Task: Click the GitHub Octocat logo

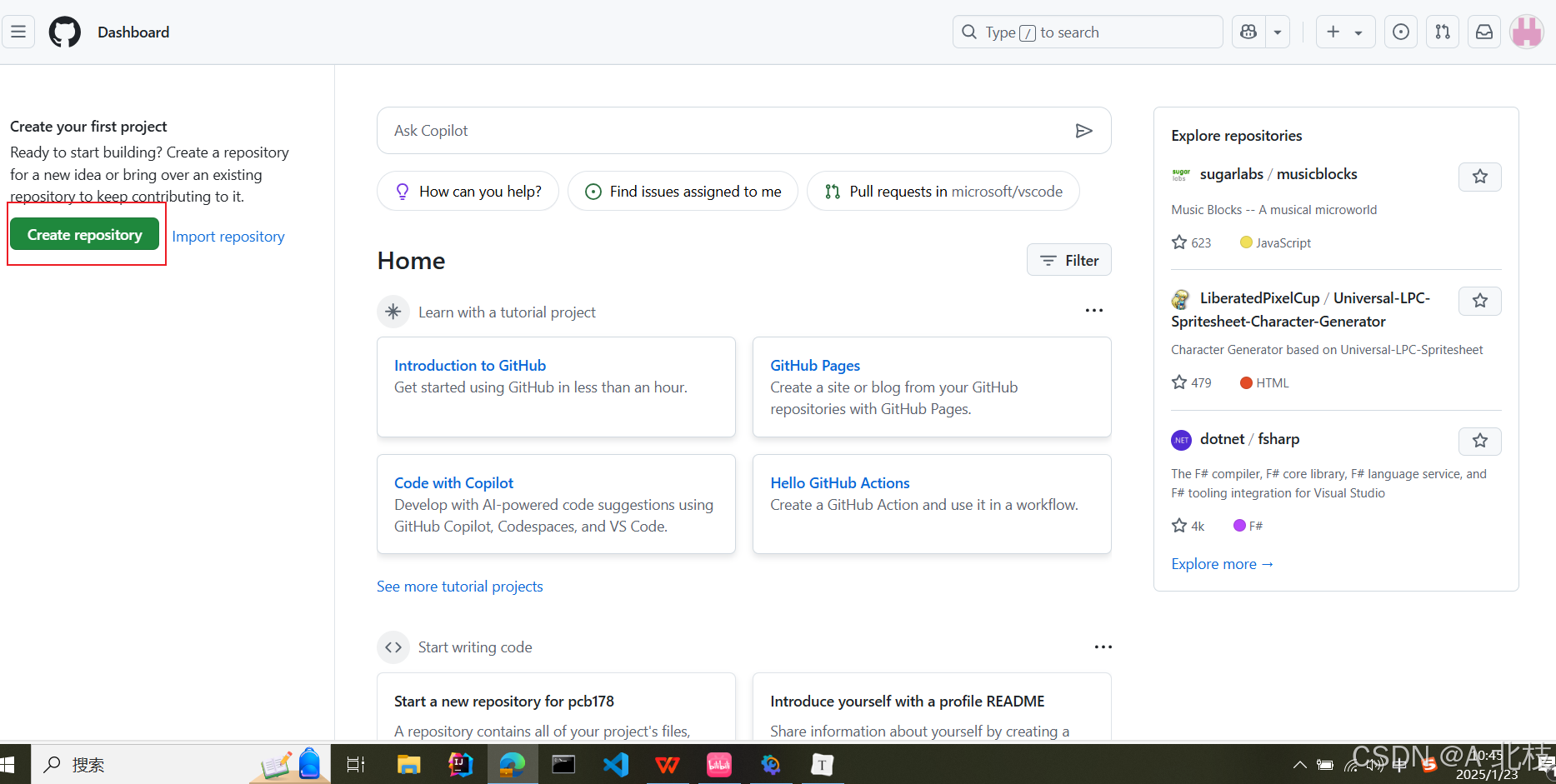Action: pos(65,32)
